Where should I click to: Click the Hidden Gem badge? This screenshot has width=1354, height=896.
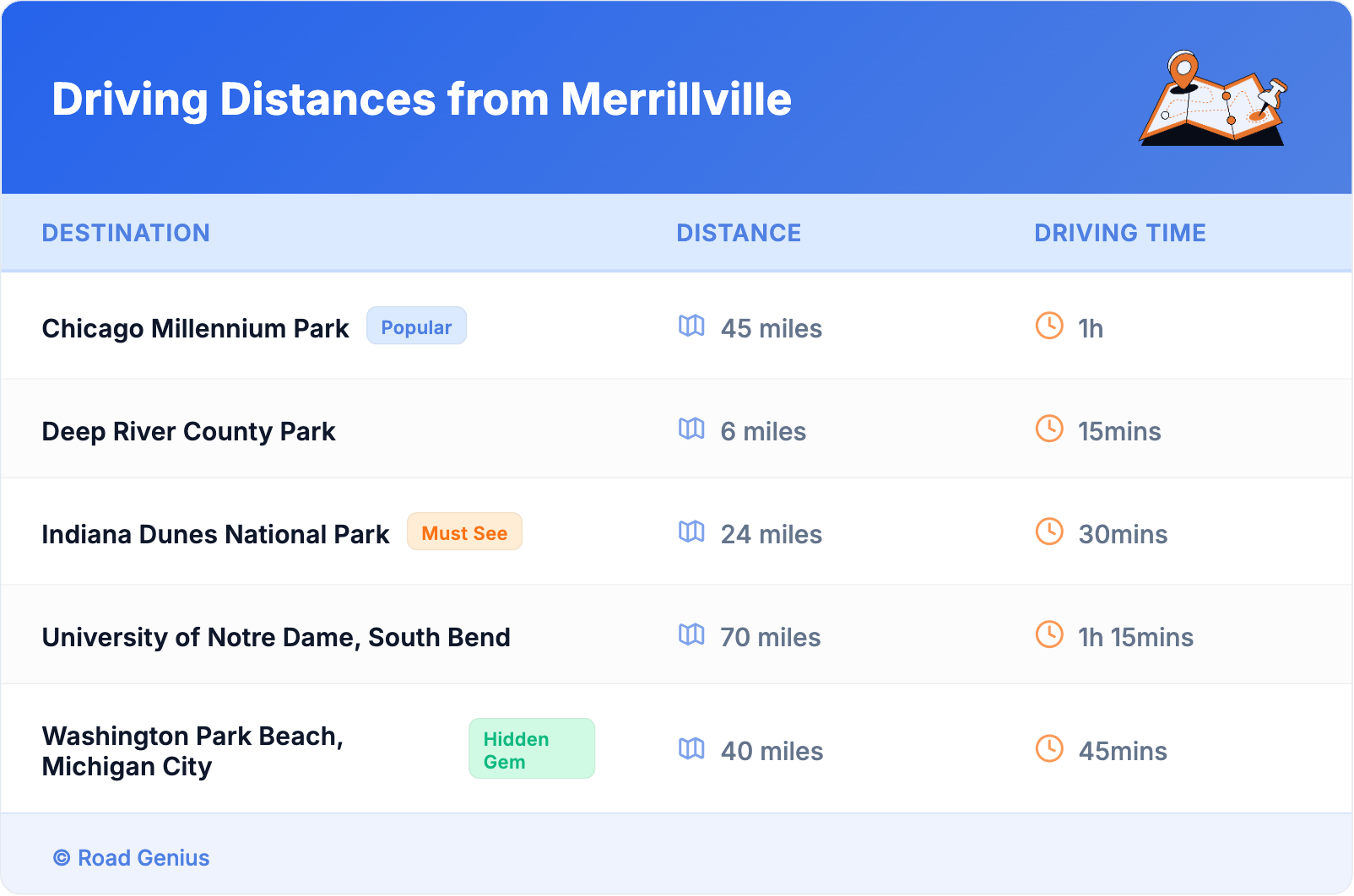coord(531,749)
